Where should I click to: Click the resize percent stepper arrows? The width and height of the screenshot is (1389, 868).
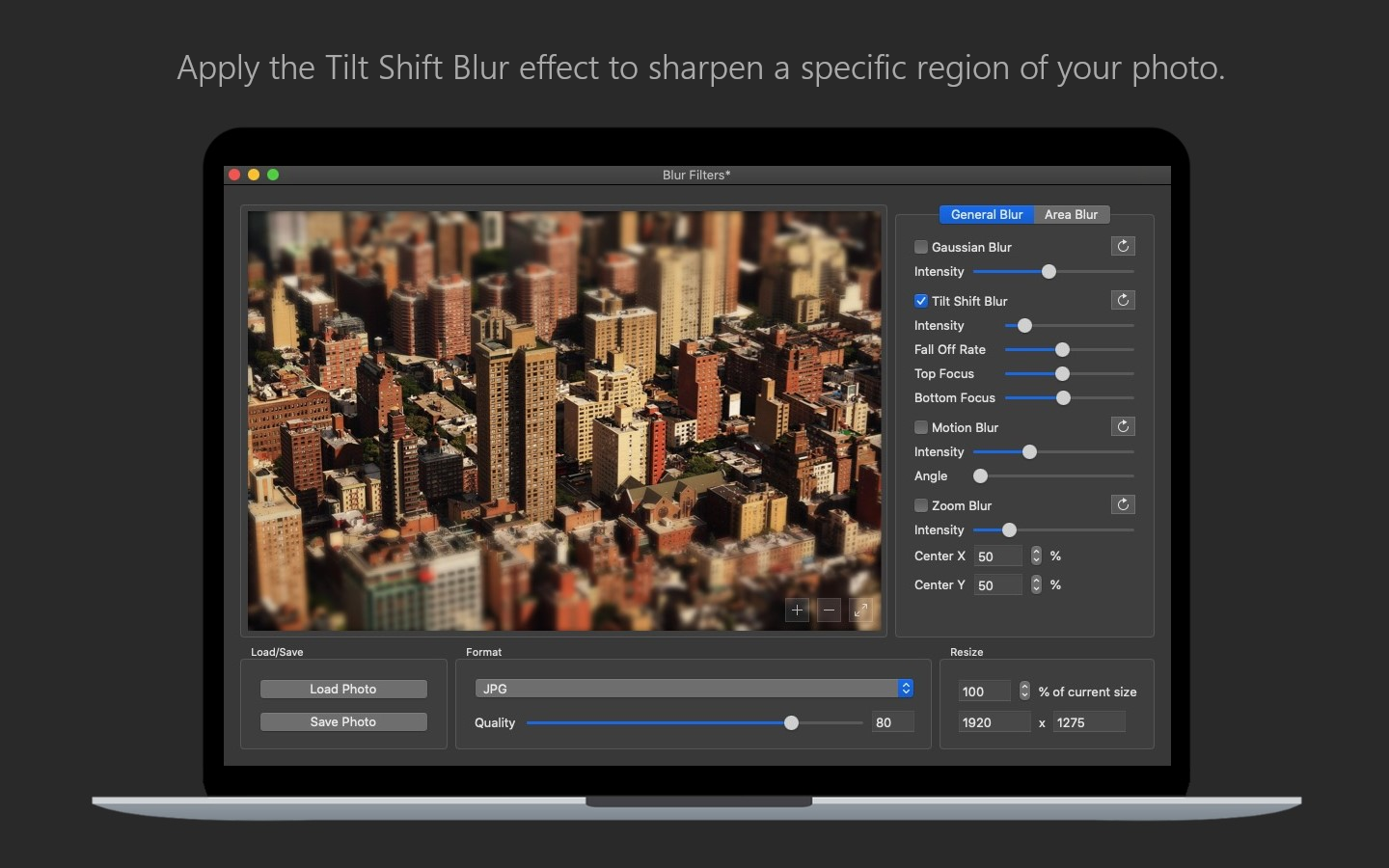point(1024,691)
